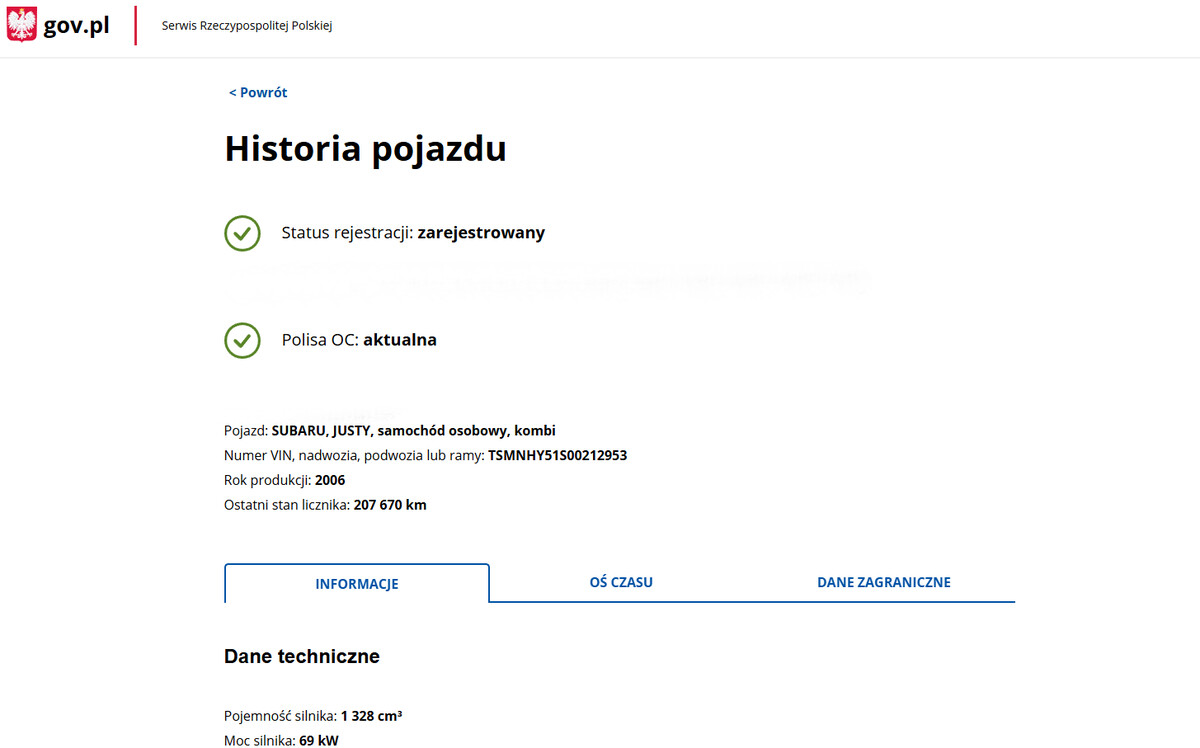Click the production year 2006
Screen dimensions: 1200x748
pos(330,481)
